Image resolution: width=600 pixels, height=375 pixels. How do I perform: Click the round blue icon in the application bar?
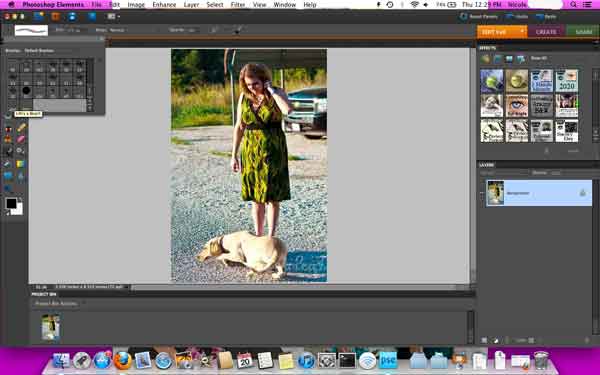[73, 16]
